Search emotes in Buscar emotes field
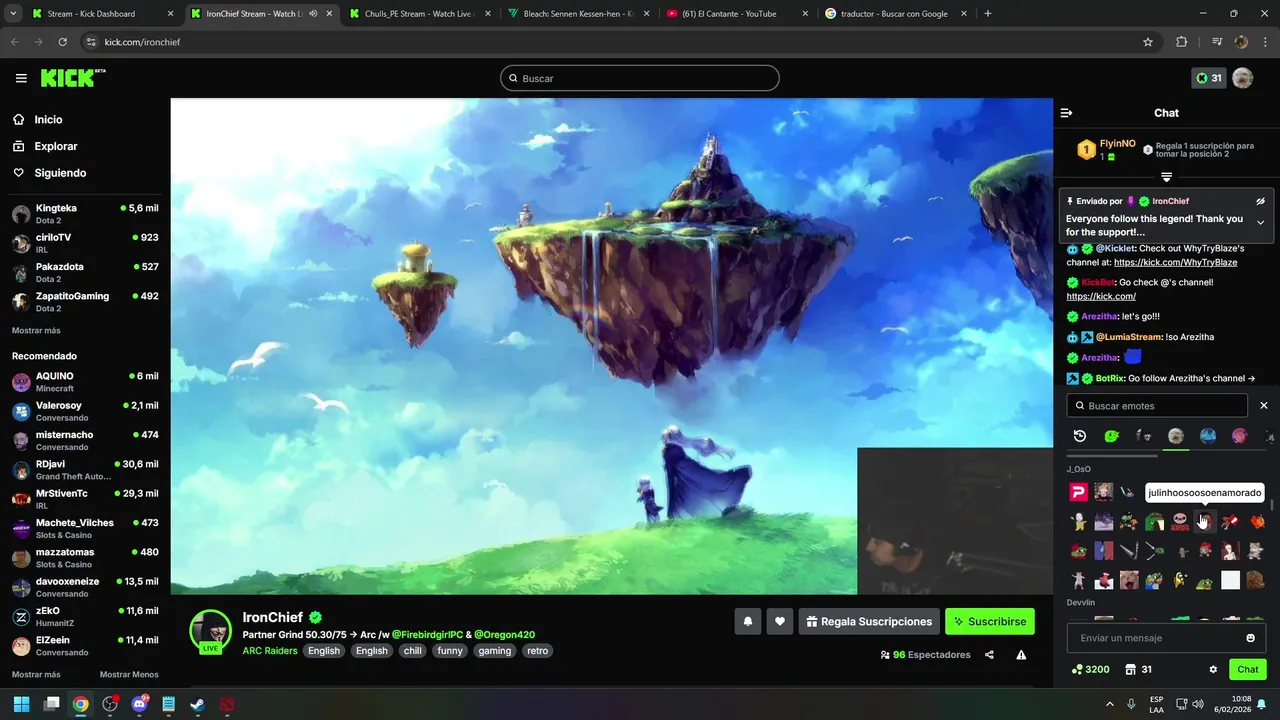 (x=1157, y=406)
